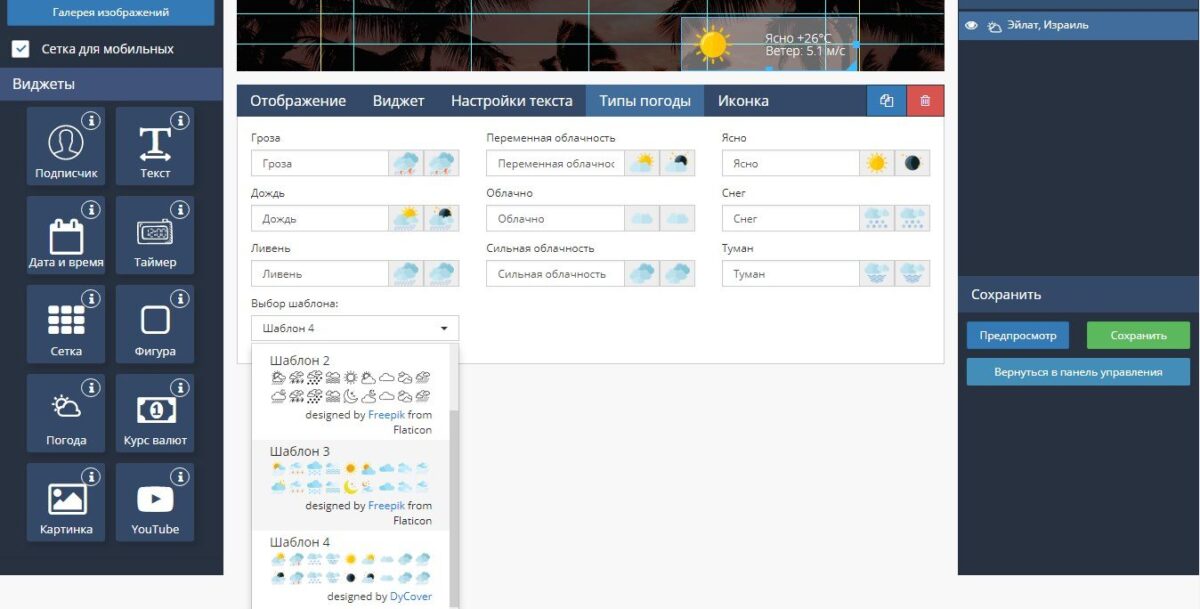This screenshot has width=1200, height=609.
Task: Hide the Эйлат, Израиль layer via eye icon
Action: 971,26
